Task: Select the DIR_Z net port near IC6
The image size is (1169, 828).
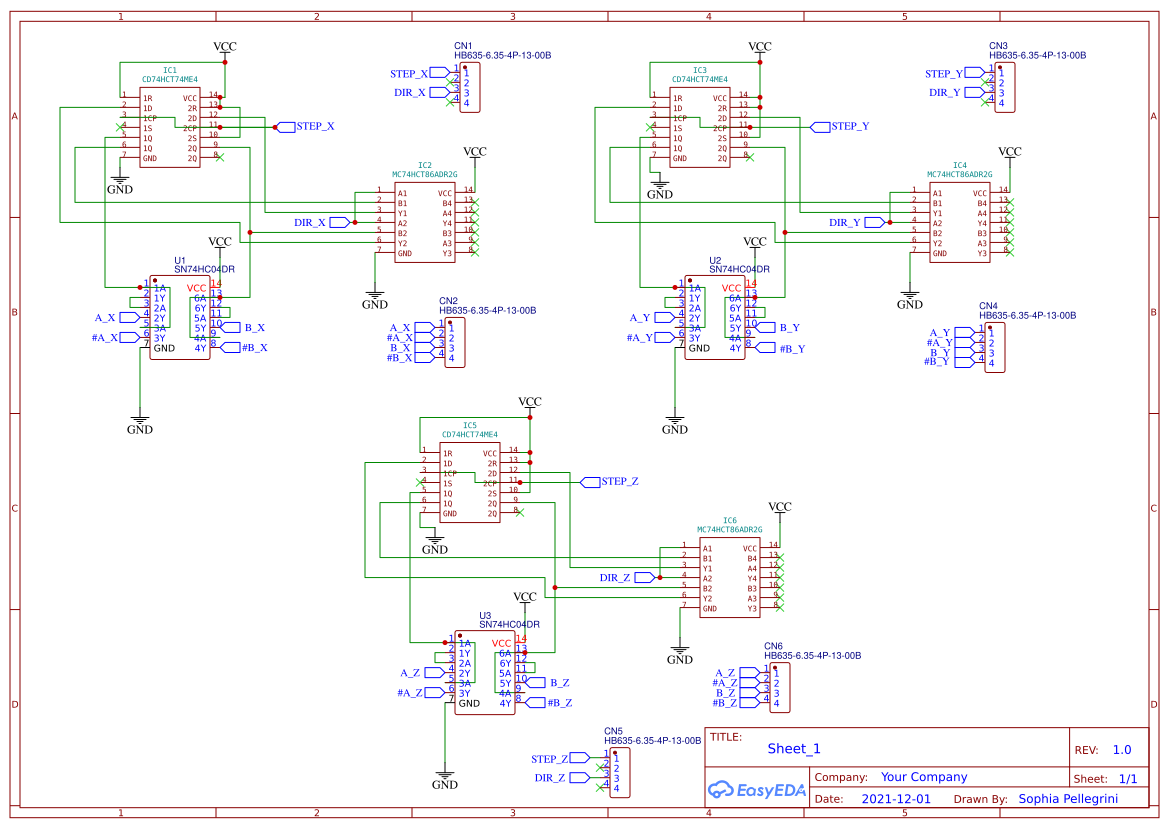Action: [627, 578]
